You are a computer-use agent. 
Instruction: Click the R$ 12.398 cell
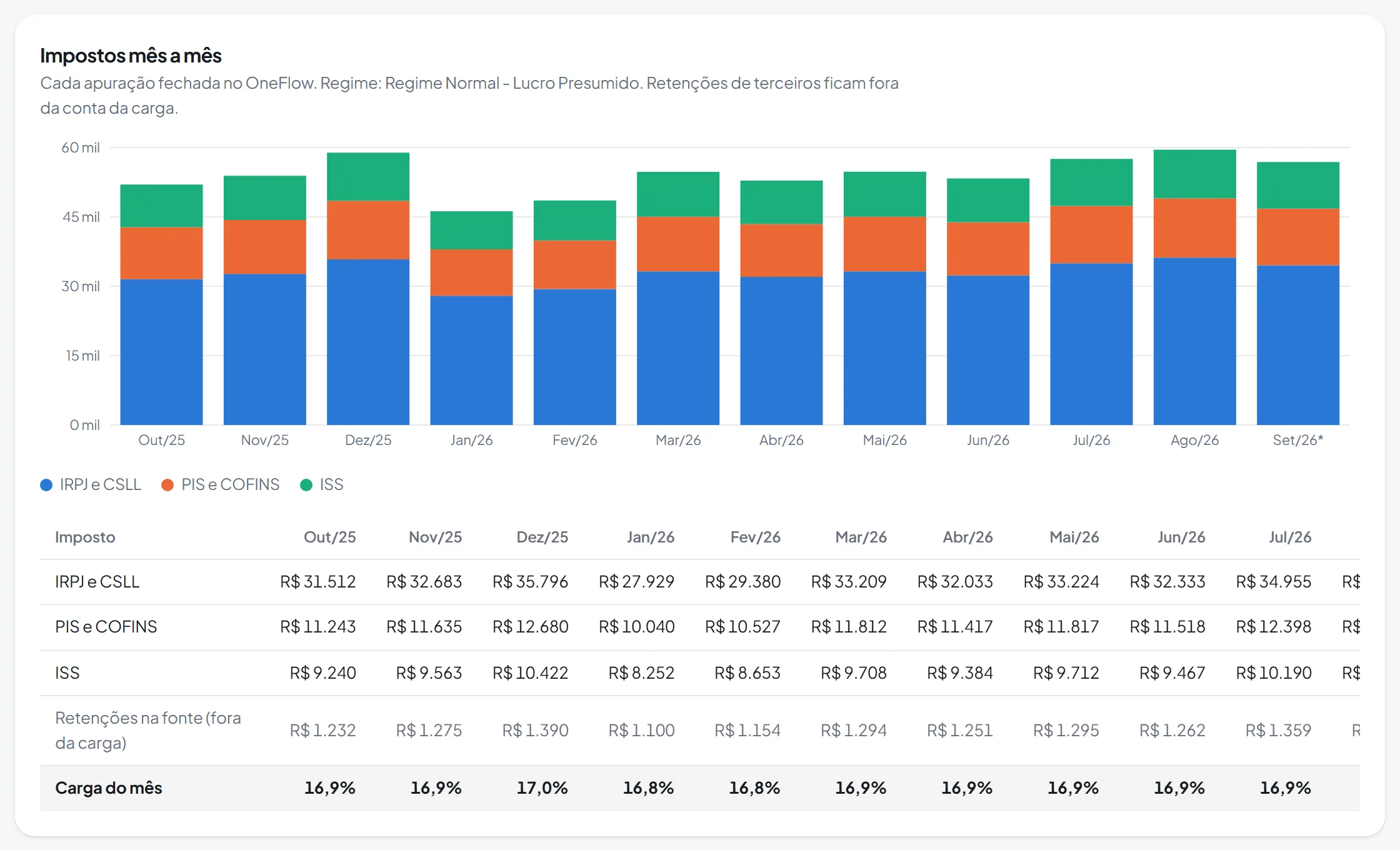[x=1274, y=627]
